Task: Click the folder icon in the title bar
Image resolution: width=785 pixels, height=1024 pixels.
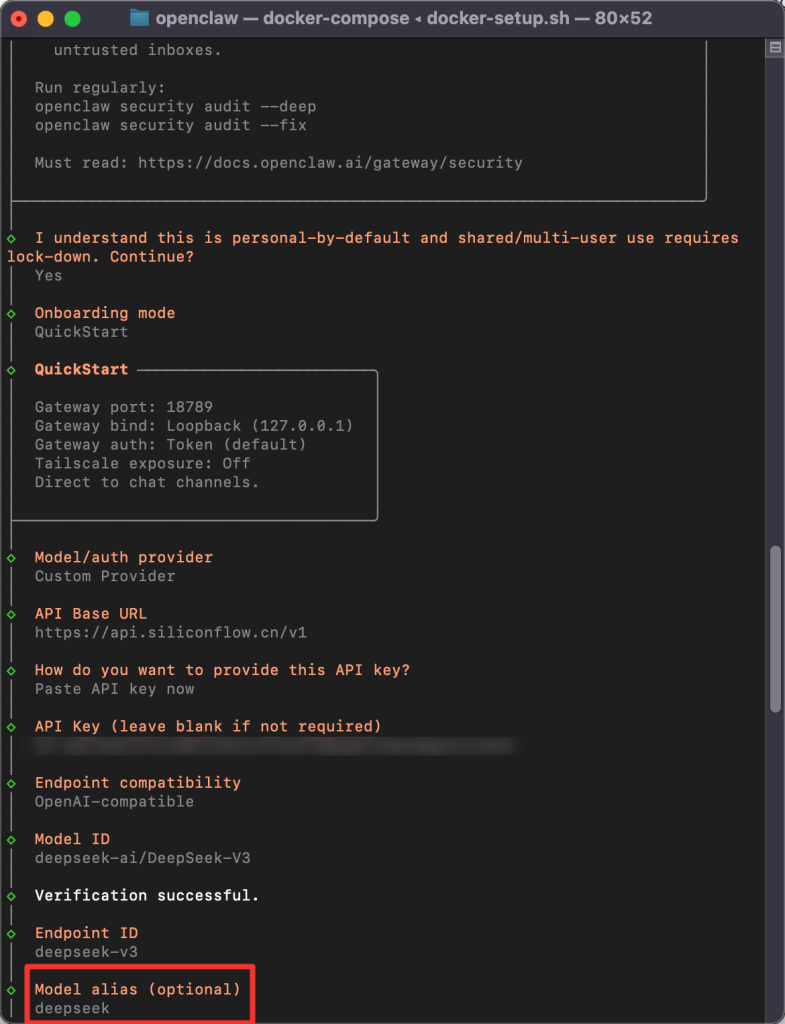Action: [139, 17]
